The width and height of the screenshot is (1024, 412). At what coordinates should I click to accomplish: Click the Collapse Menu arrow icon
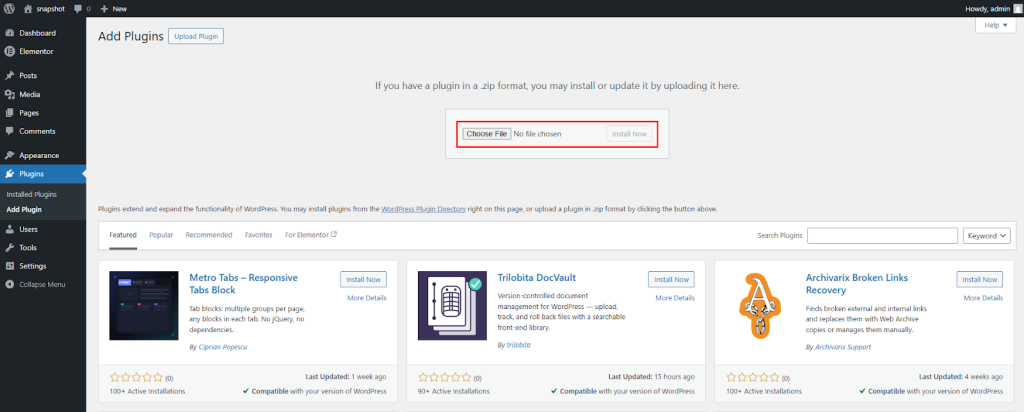tap(10, 284)
